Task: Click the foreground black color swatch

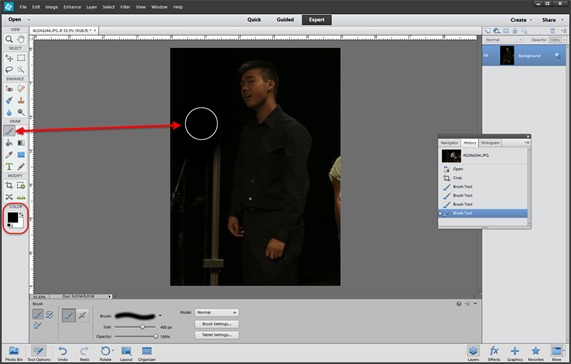Action: point(12,217)
